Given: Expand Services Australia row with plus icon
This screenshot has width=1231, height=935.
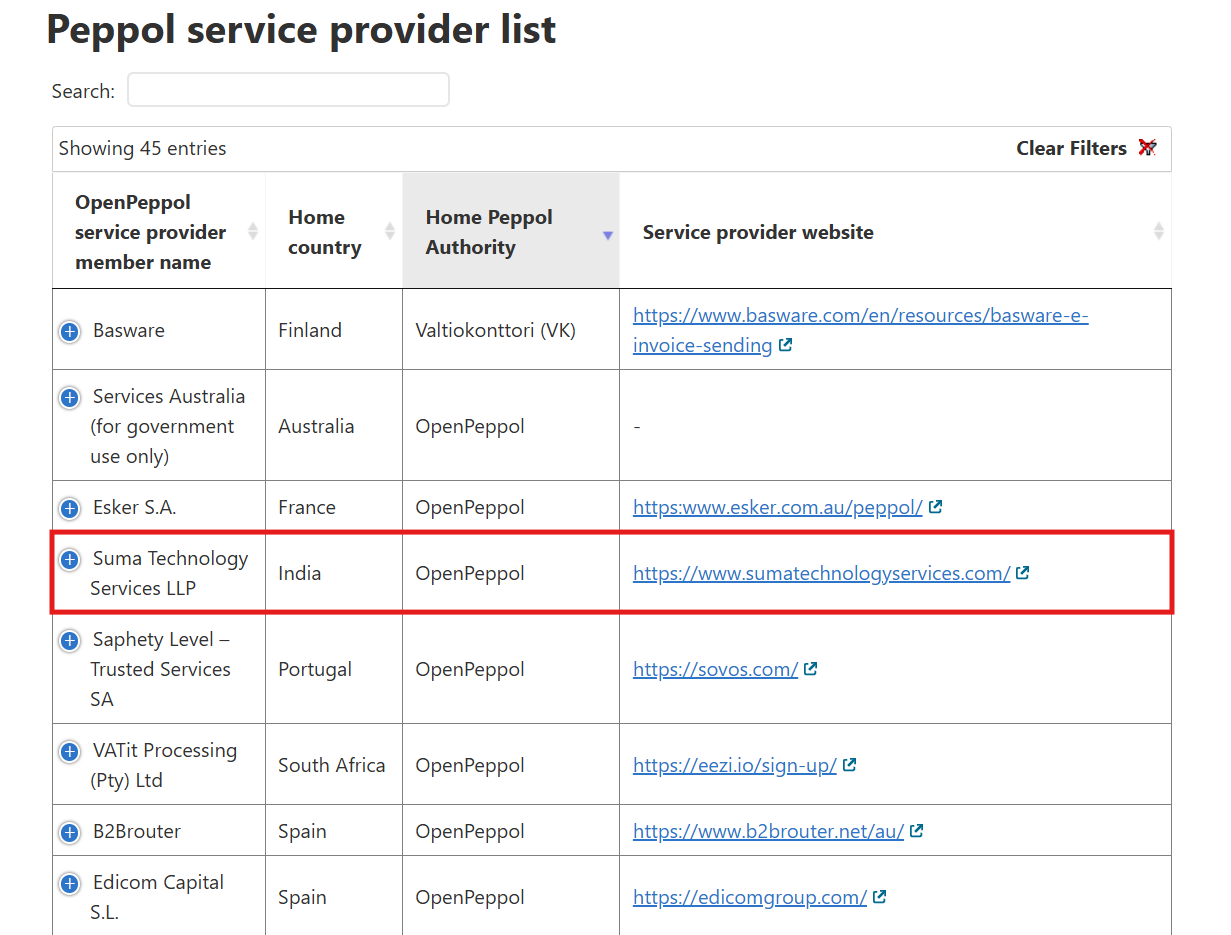Looking at the screenshot, I should point(69,398).
